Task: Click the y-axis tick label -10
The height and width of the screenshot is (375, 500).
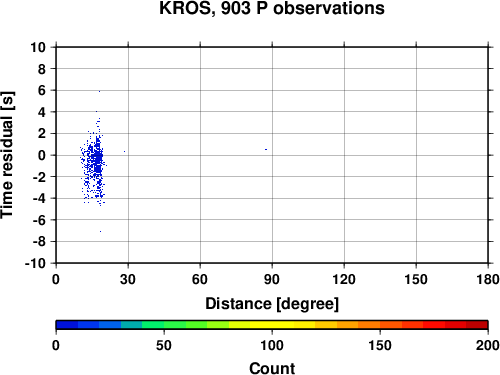Action: point(35,263)
